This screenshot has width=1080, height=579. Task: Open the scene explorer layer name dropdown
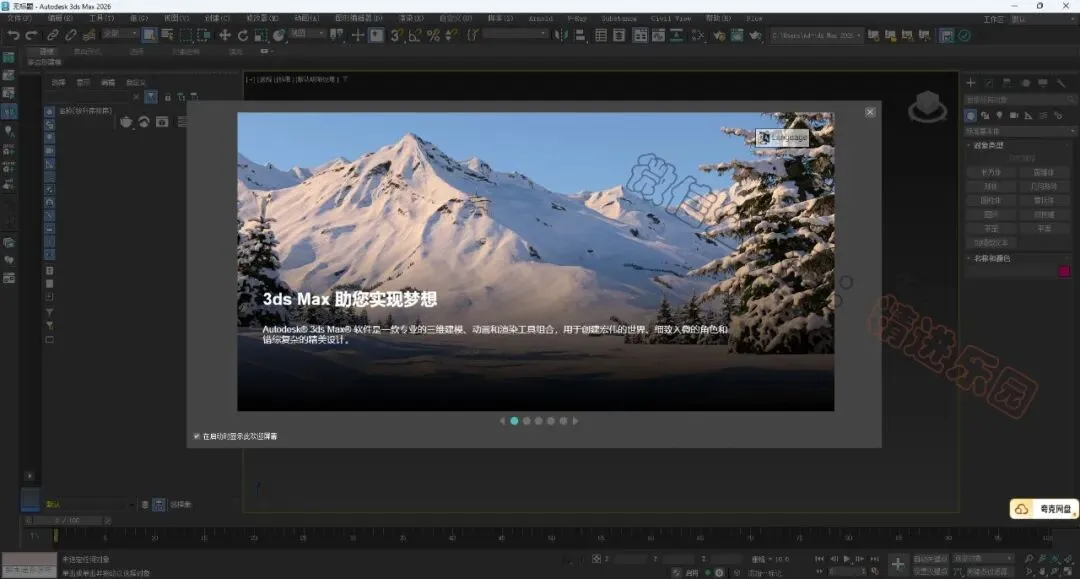tap(90, 505)
